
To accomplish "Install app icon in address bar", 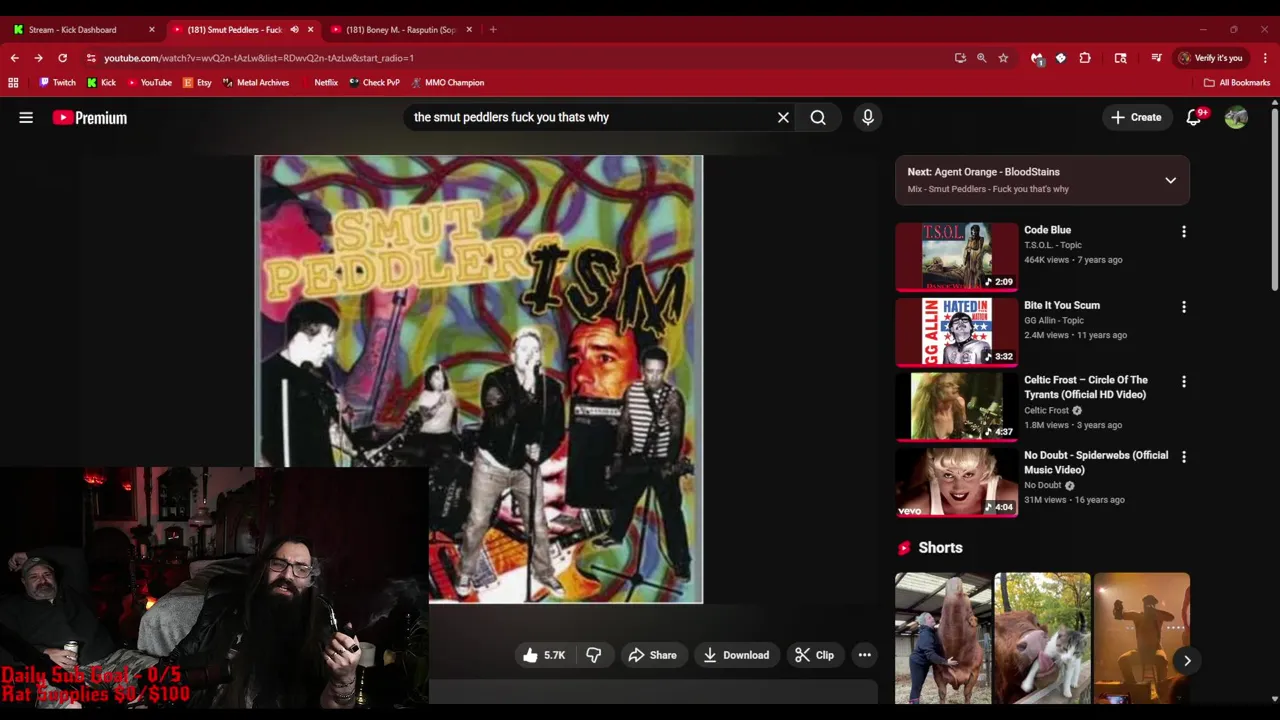I will click(961, 58).
